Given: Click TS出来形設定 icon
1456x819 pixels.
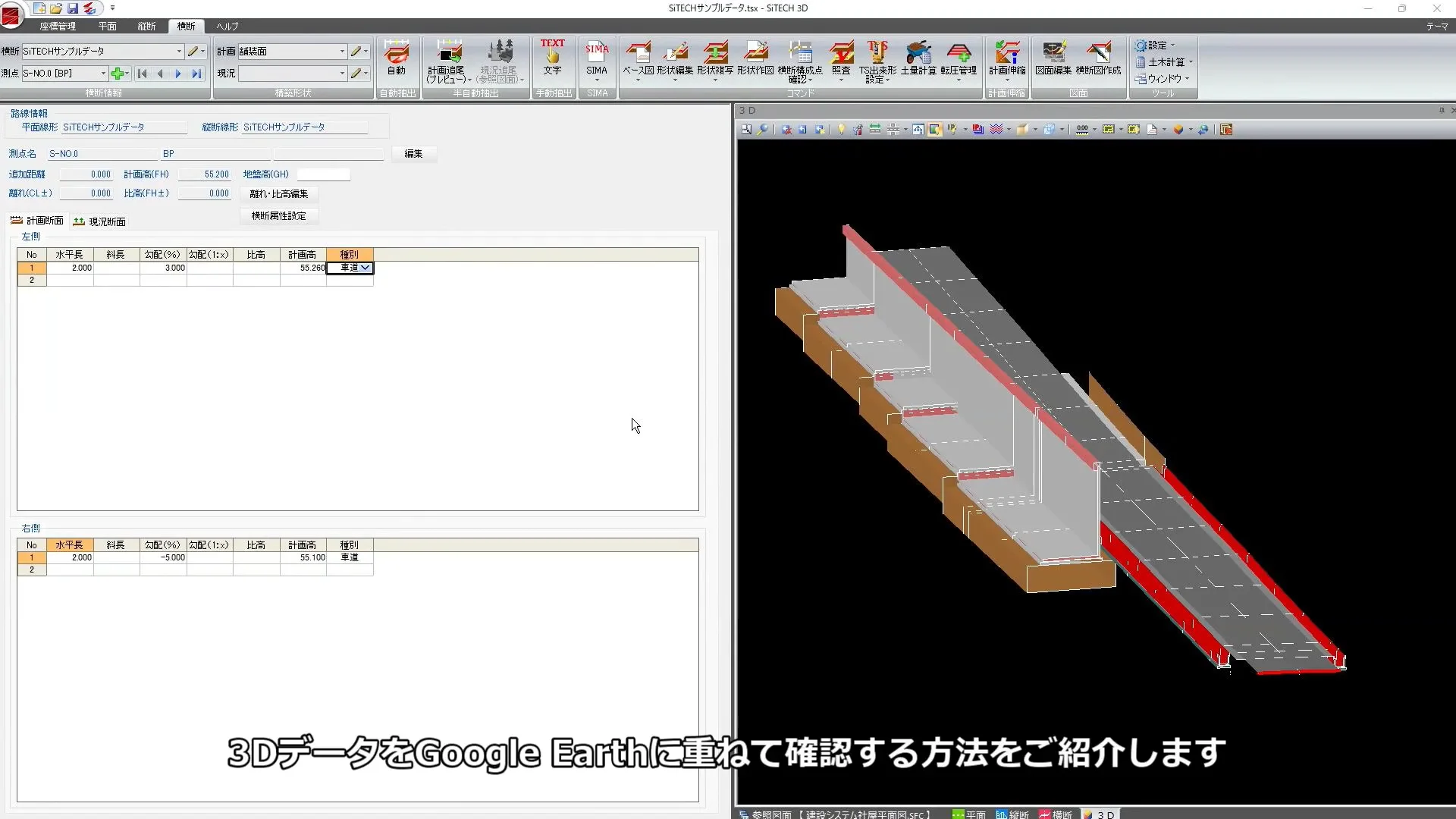Looking at the screenshot, I should 877,61.
